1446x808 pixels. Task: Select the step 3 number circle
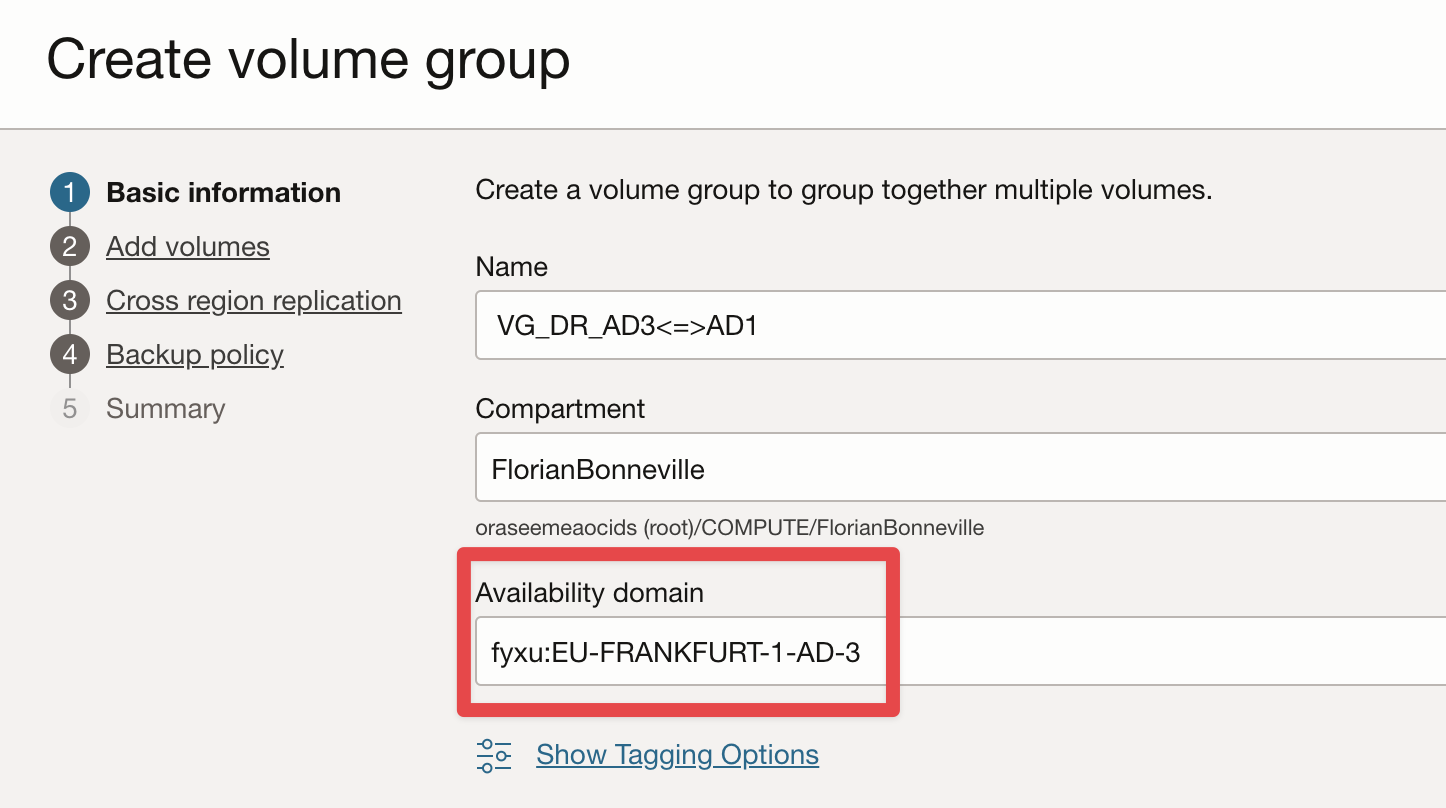tap(69, 301)
